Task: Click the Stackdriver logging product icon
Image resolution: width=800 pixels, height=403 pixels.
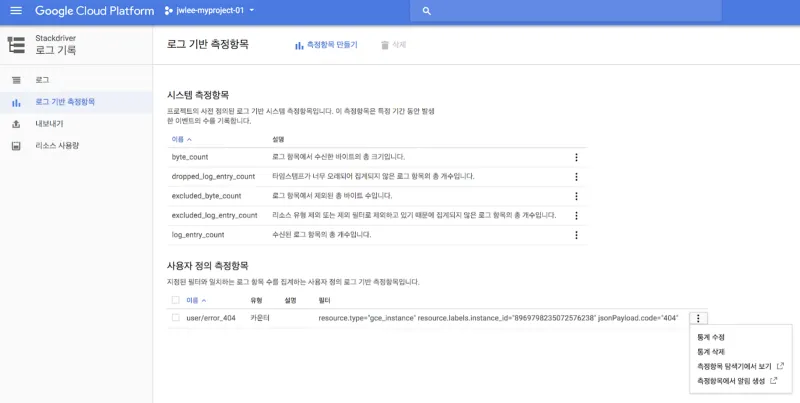Action: pyautogui.click(x=16, y=44)
